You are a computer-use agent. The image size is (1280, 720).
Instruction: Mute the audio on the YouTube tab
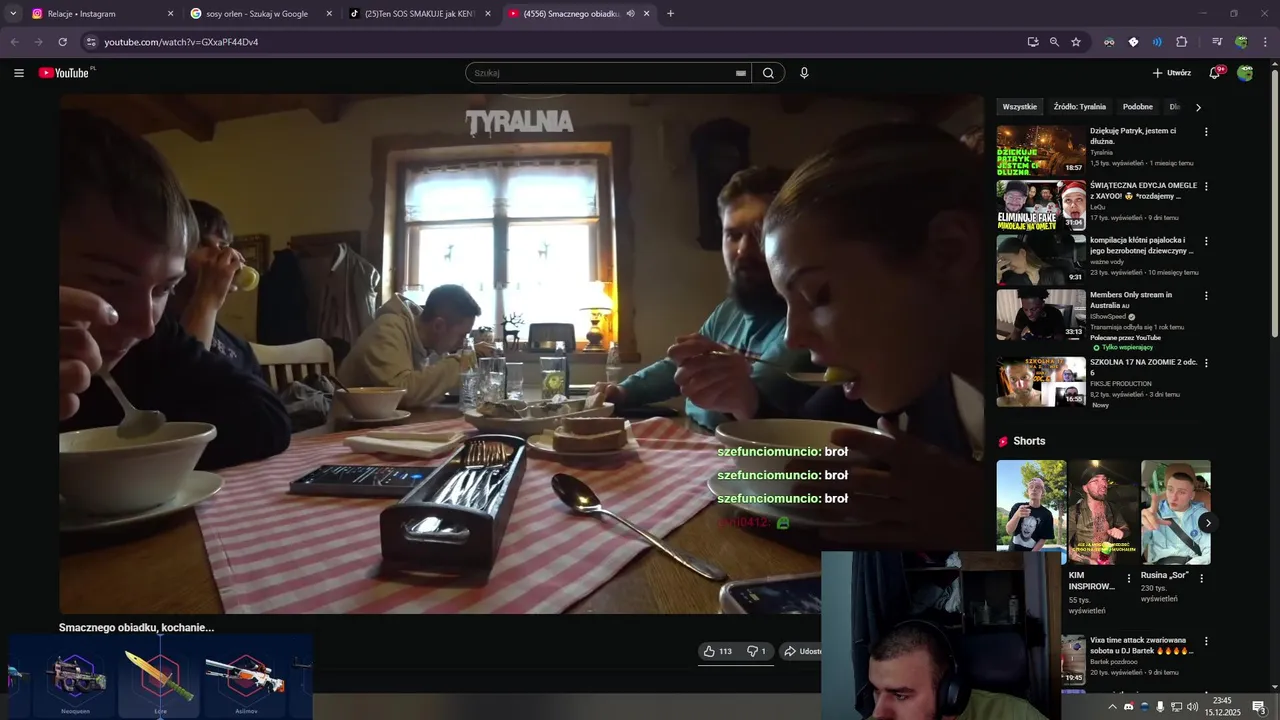(630, 14)
